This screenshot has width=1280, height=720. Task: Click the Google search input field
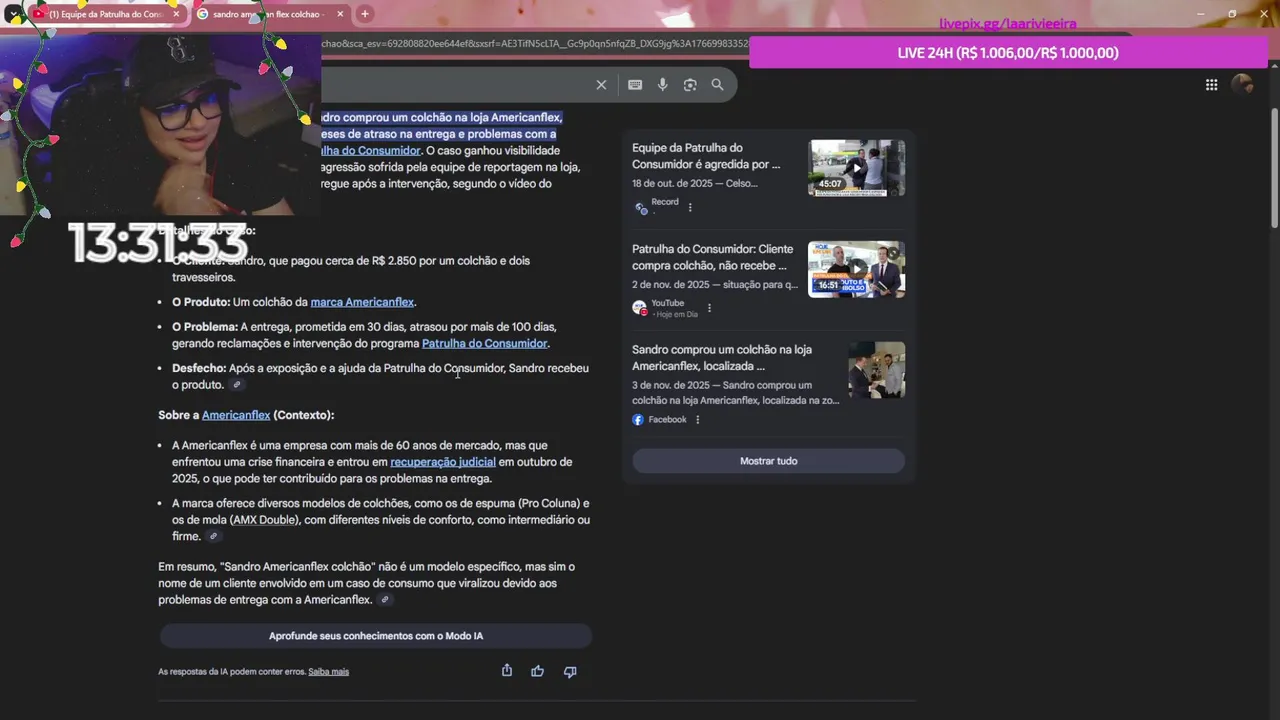point(455,85)
